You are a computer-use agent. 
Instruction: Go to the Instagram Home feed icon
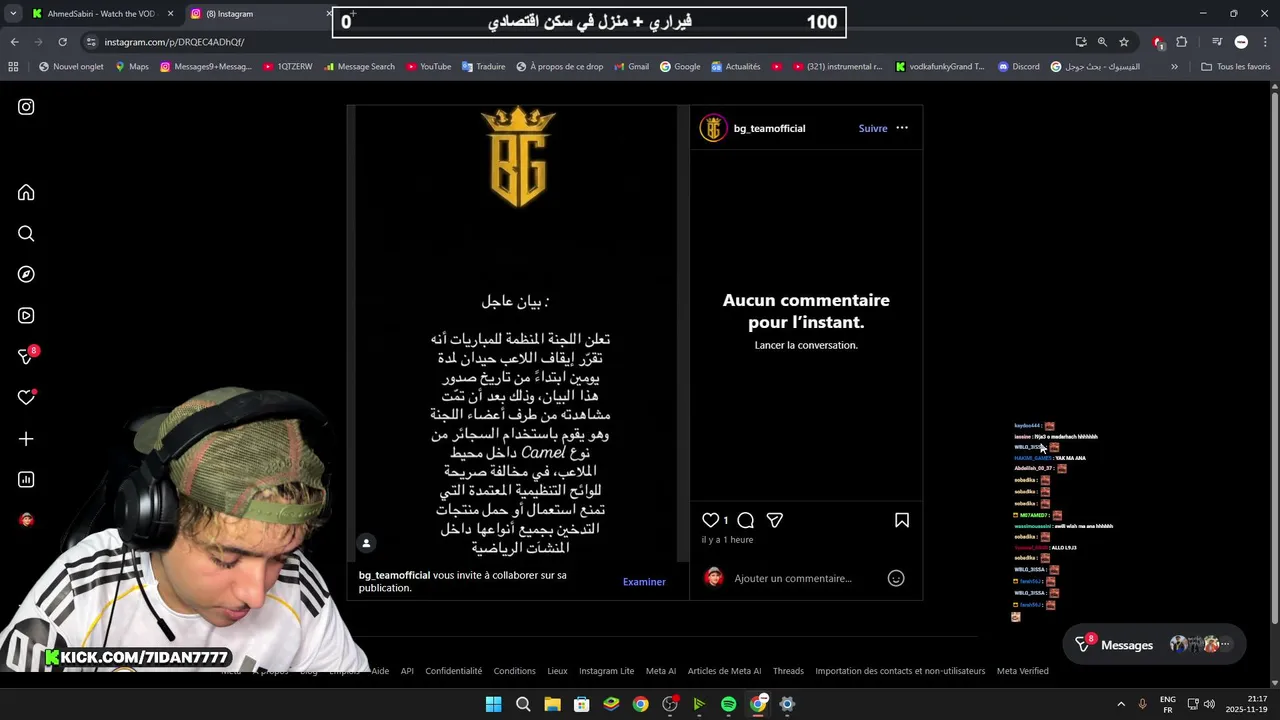[x=26, y=192]
